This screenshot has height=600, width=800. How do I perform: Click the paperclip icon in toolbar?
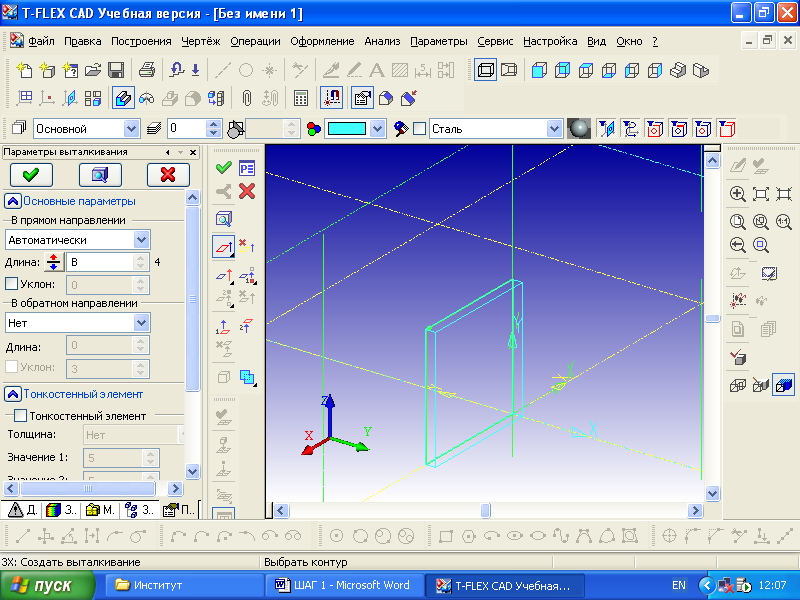[247, 98]
